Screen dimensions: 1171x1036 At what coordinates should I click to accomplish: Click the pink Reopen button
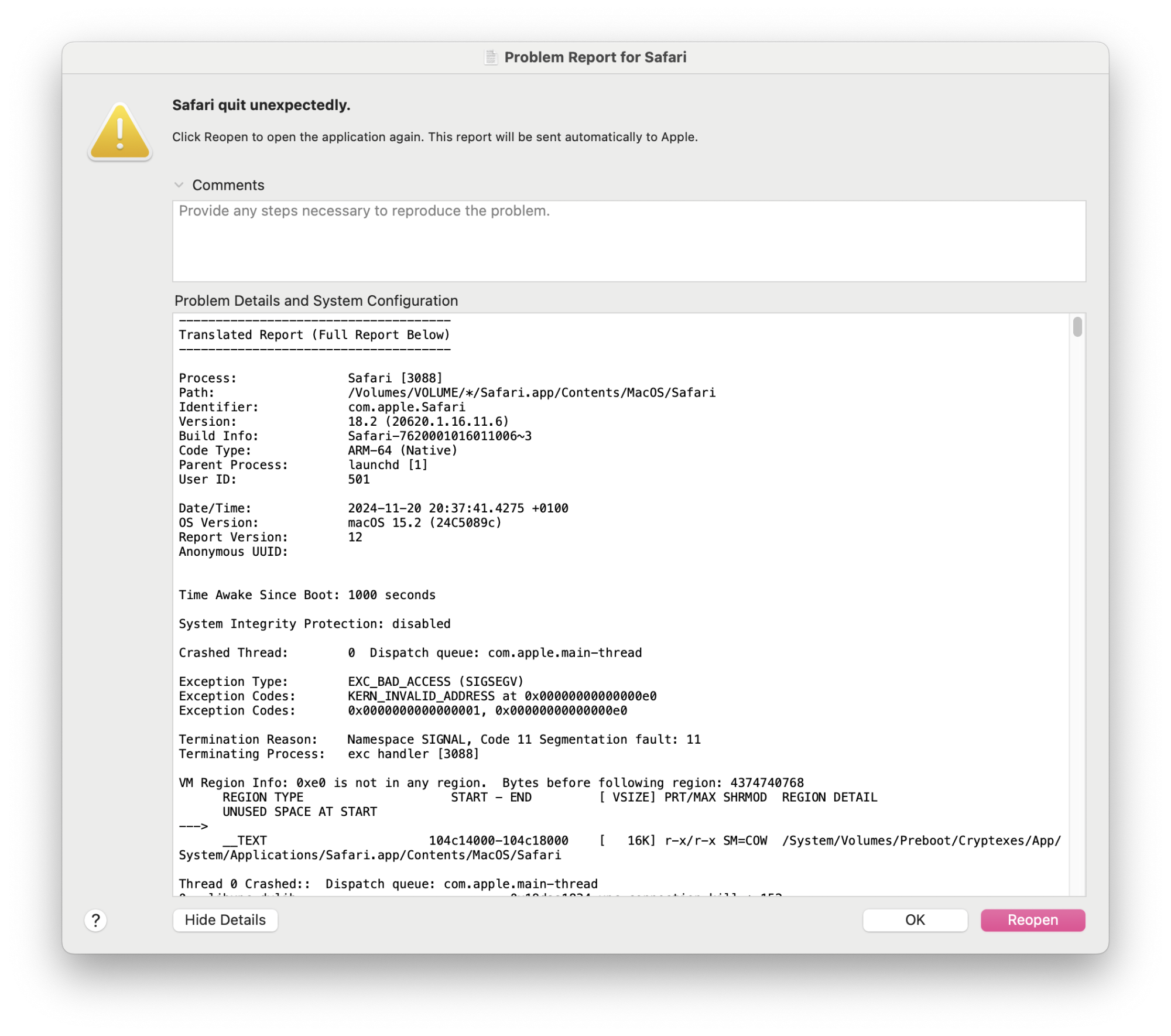pos(1032,919)
